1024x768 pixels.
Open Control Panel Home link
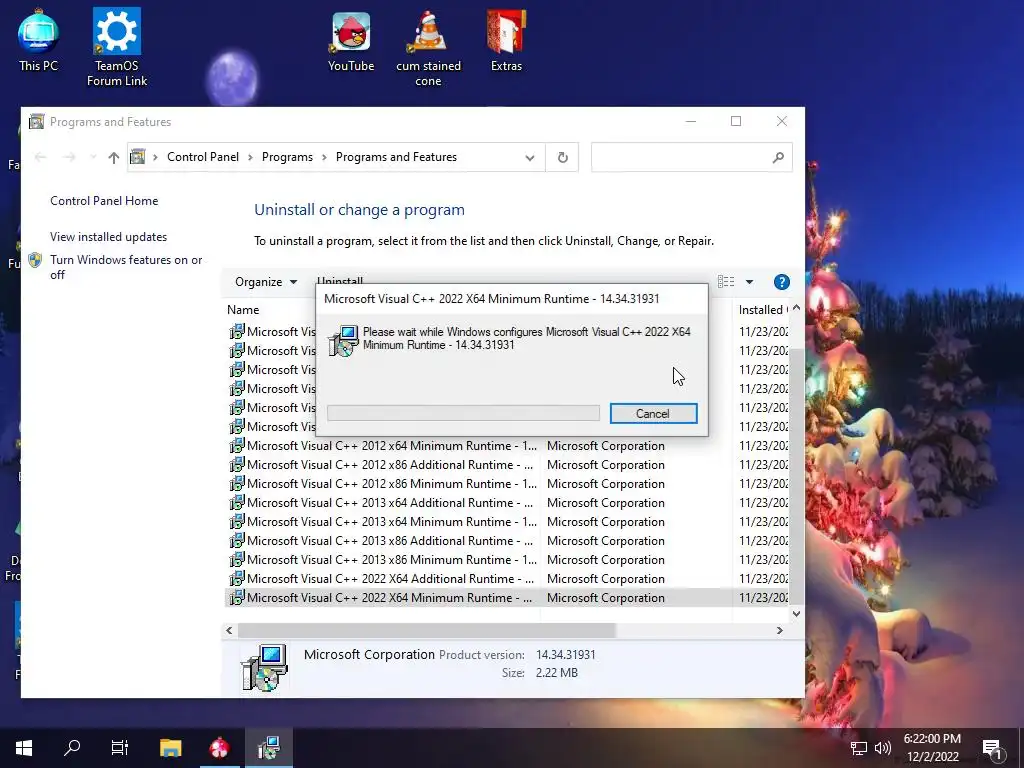[x=104, y=200]
